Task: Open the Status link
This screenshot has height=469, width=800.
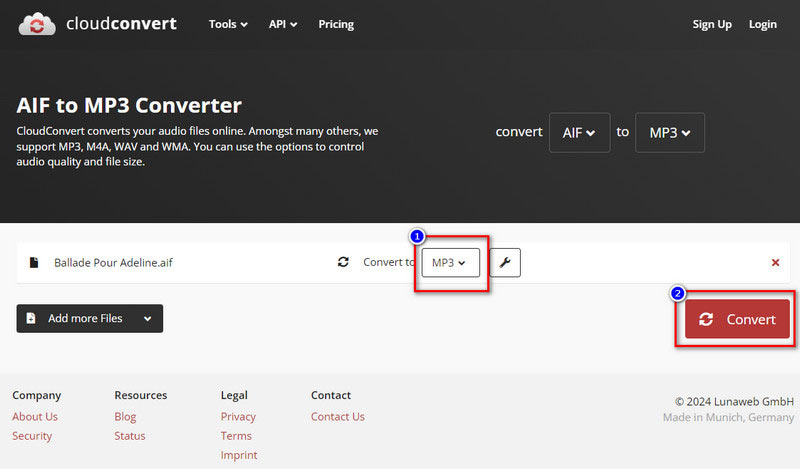Action: tap(130, 436)
